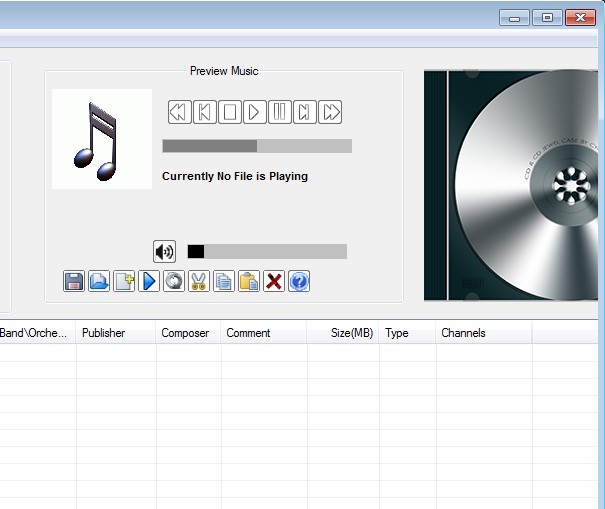The height and width of the screenshot is (509, 605).
Task: Click the playback progress bar
Action: tap(256, 146)
